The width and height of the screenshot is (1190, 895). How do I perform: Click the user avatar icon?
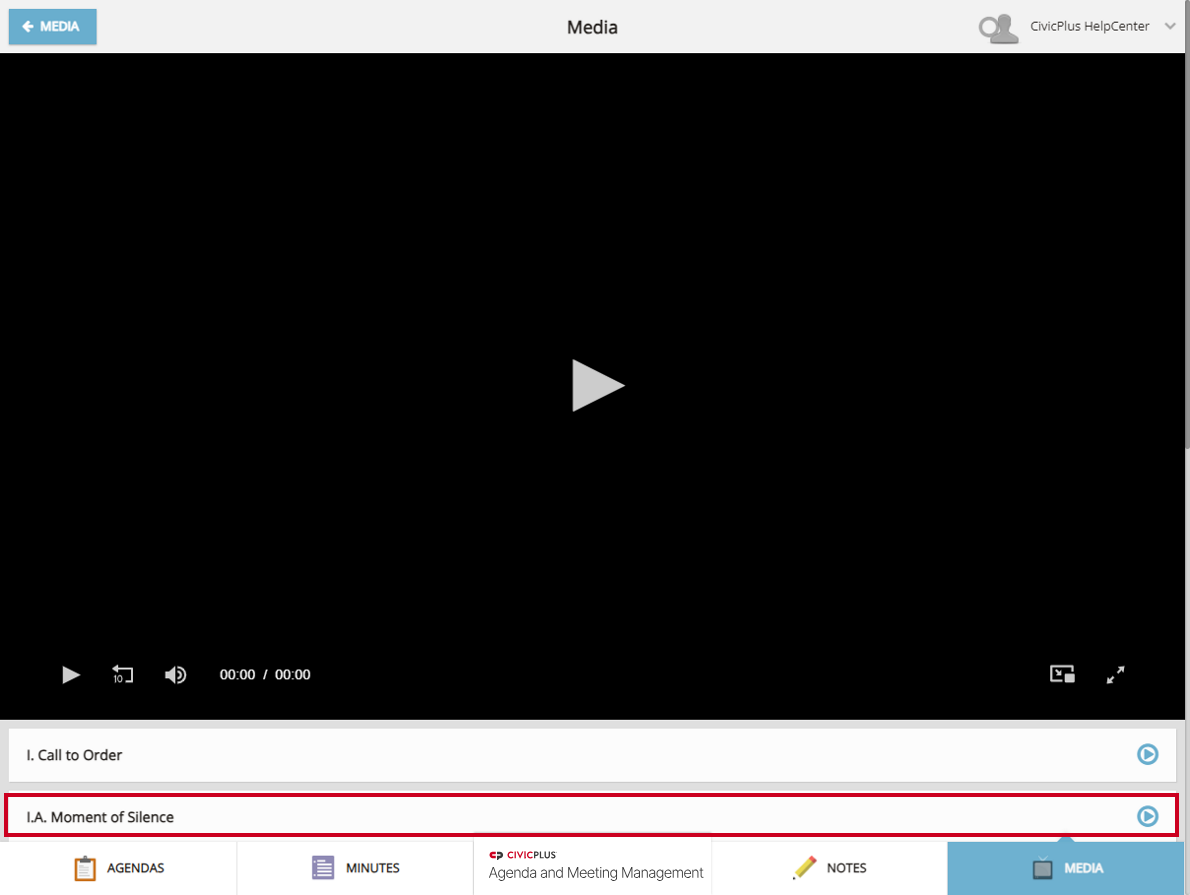999,28
